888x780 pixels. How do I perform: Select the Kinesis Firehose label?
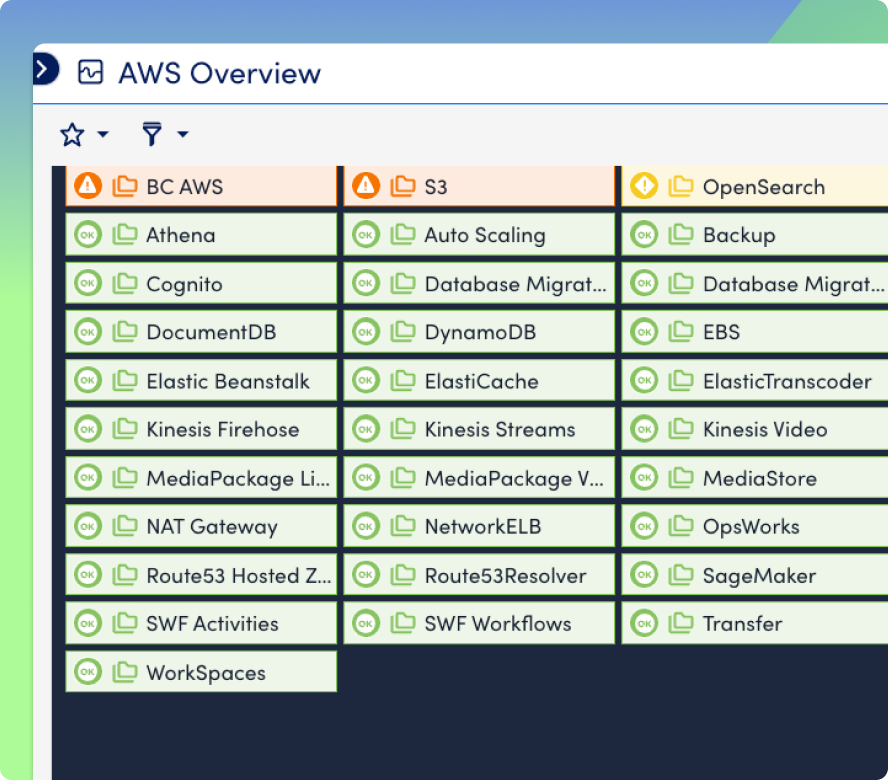[223, 430]
